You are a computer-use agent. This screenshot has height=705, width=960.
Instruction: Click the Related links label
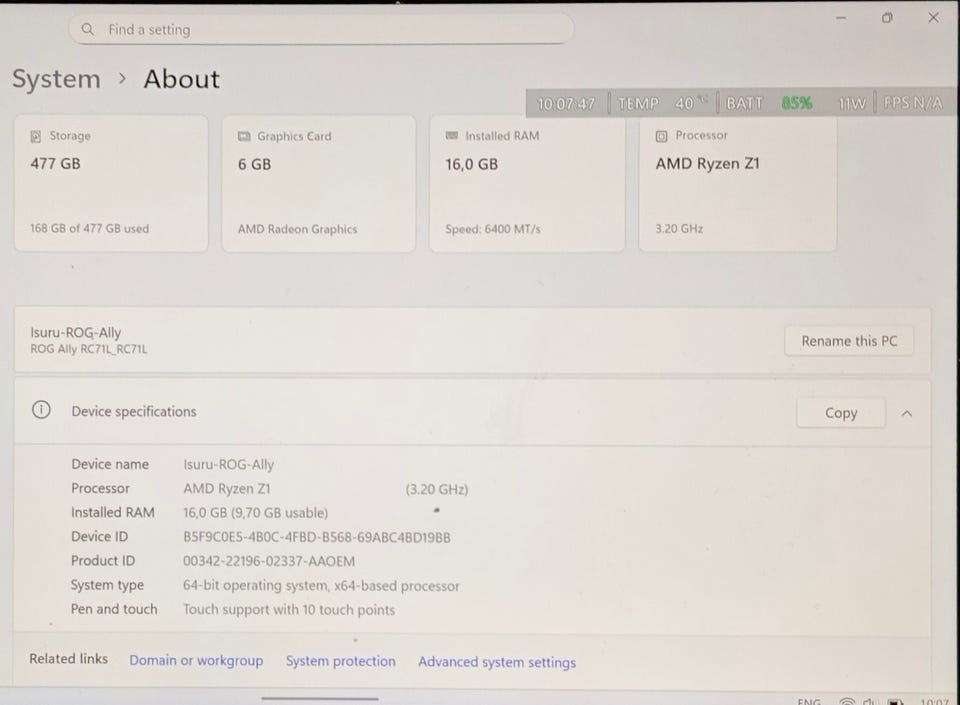click(x=69, y=658)
